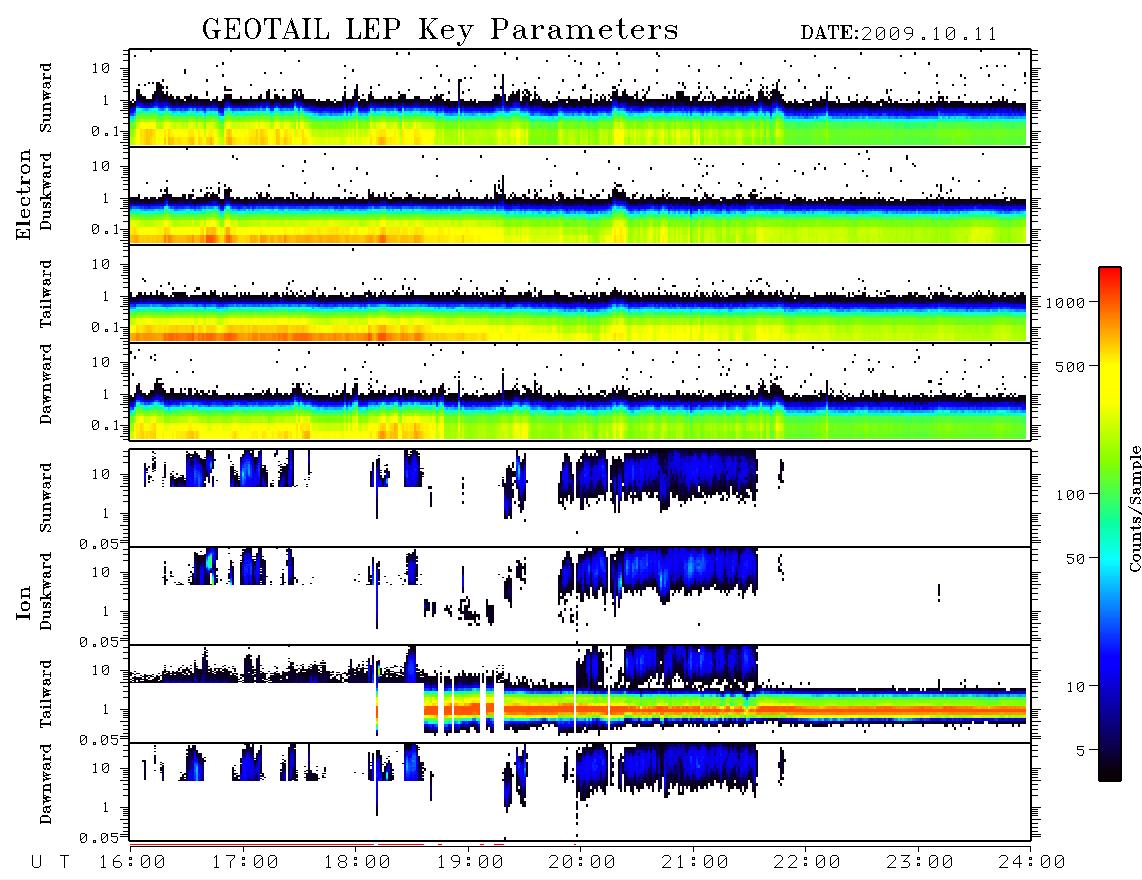The image size is (1142, 880).
Task: Click the Electron Sunward panel label
Action: 46,98
